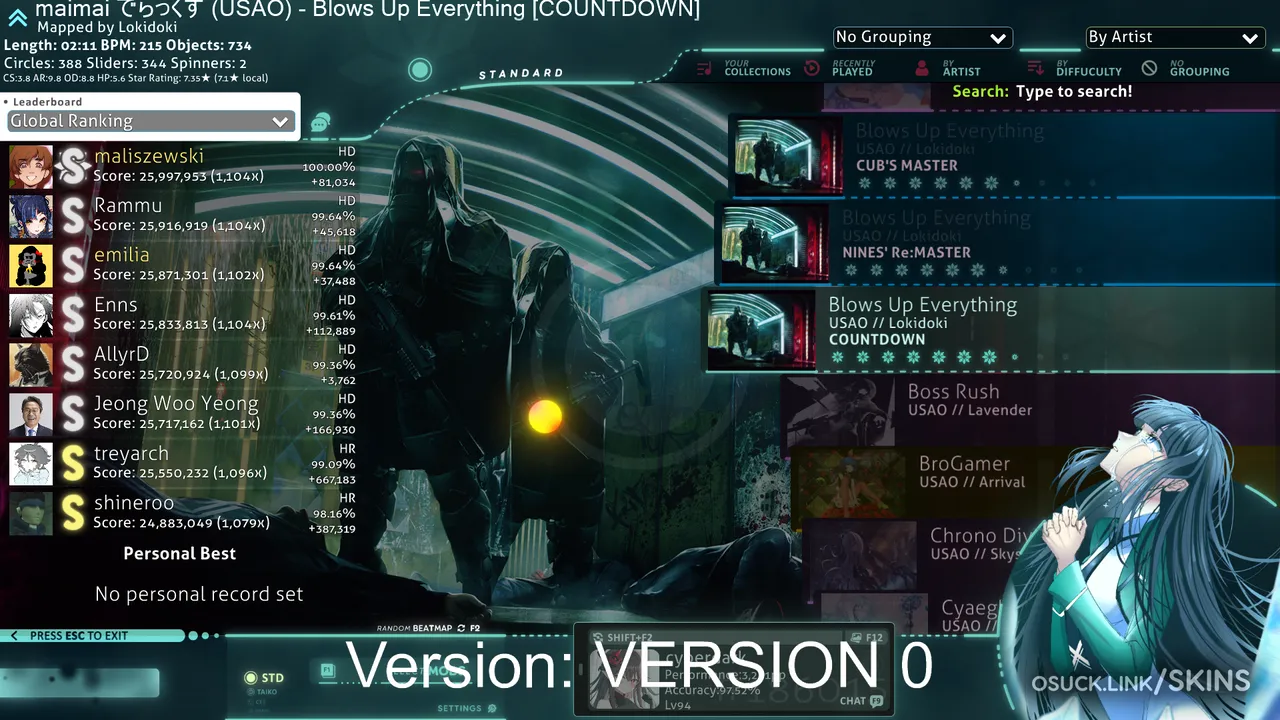Click the HR mod label on treyarch's score
This screenshot has height=720, width=1280.
click(347, 449)
